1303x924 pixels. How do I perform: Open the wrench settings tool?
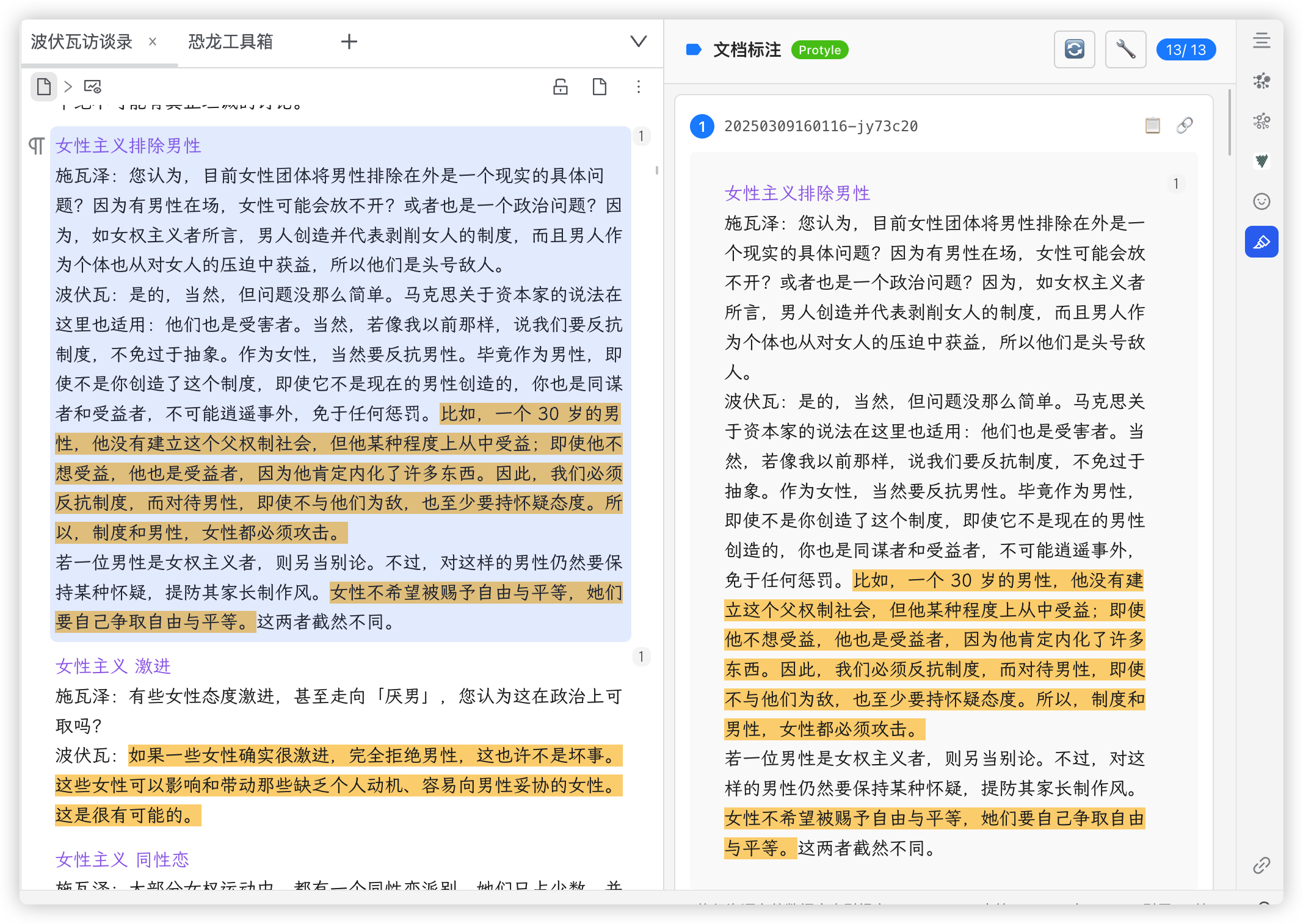(x=1125, y=49)
